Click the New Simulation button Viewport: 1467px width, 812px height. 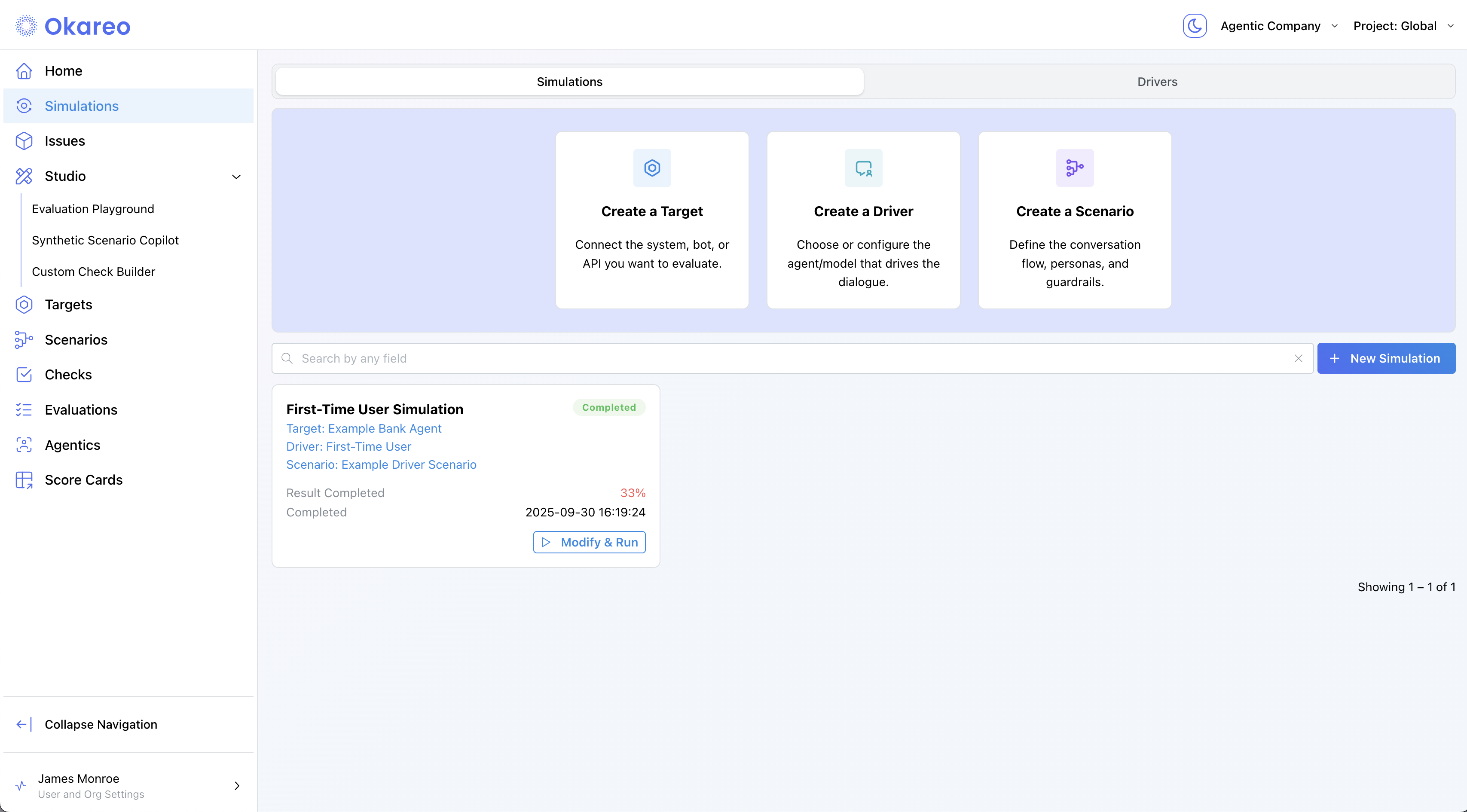[1385, 358]
